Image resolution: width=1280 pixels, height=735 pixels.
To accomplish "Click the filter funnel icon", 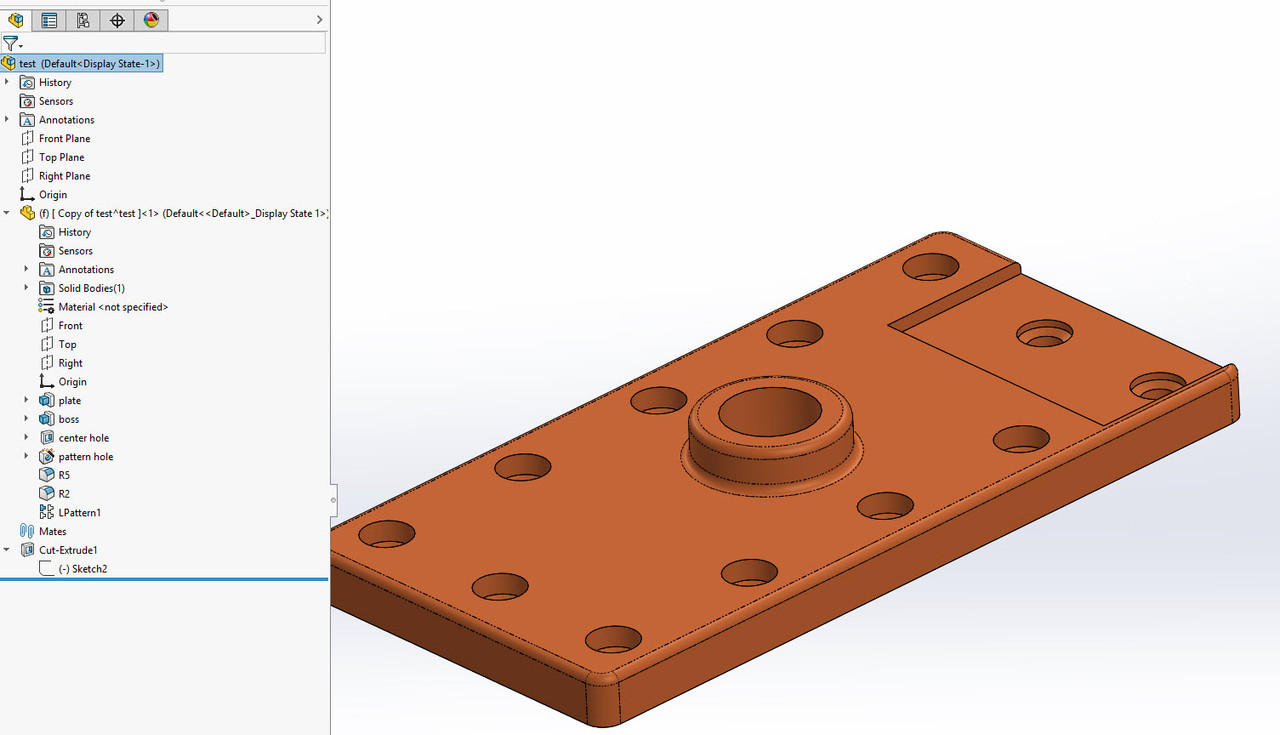I will pyautogui.click(x=10, y=43).
